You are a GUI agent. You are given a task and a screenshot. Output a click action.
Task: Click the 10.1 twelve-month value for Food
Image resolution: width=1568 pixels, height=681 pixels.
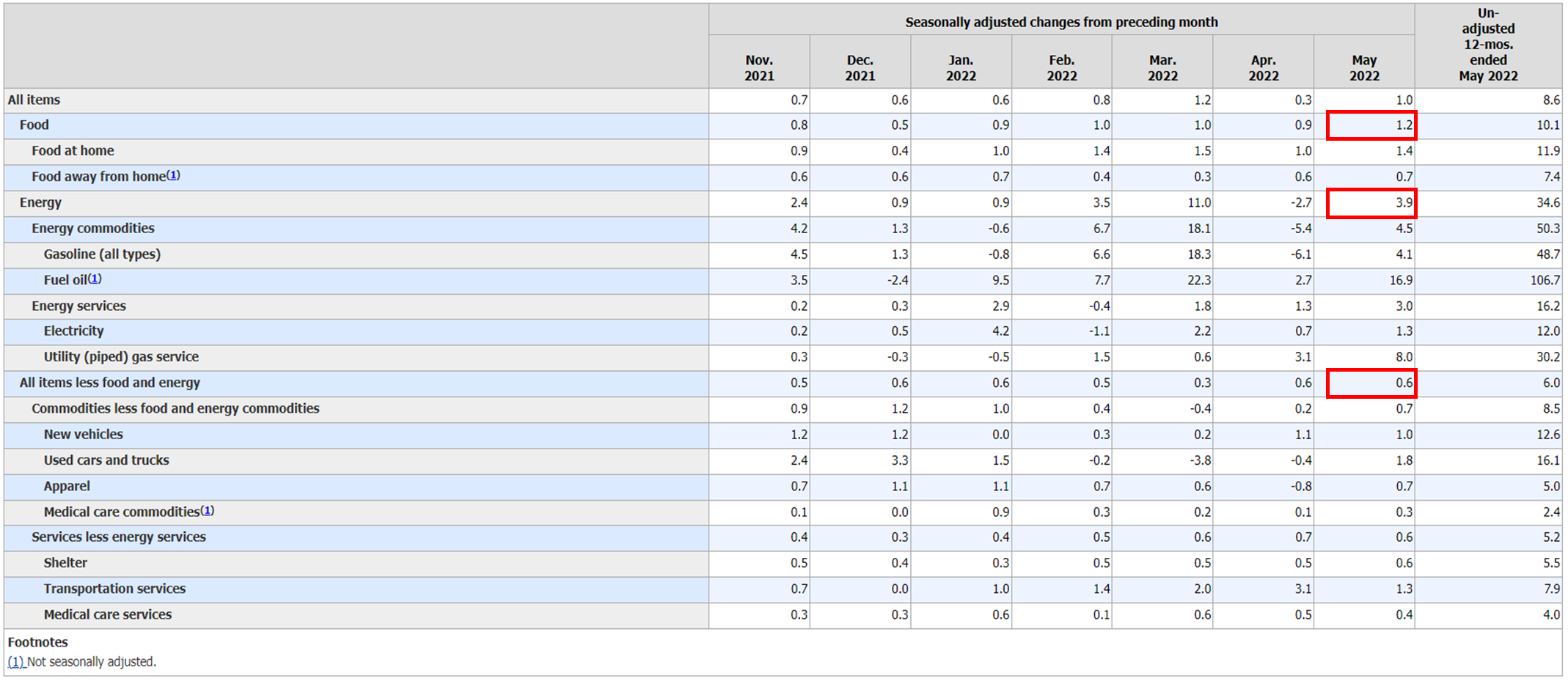tap(1548, 125)
